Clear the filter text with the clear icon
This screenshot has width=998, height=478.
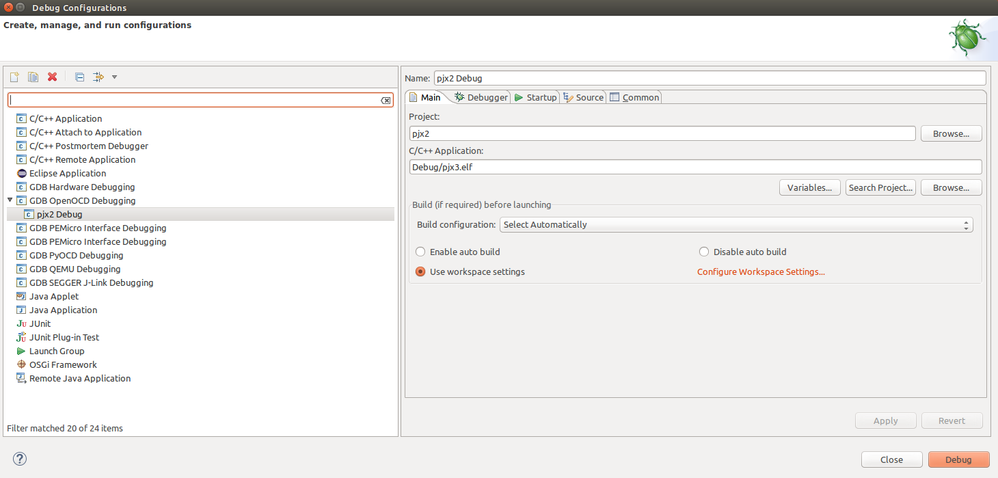coord(386,101)
